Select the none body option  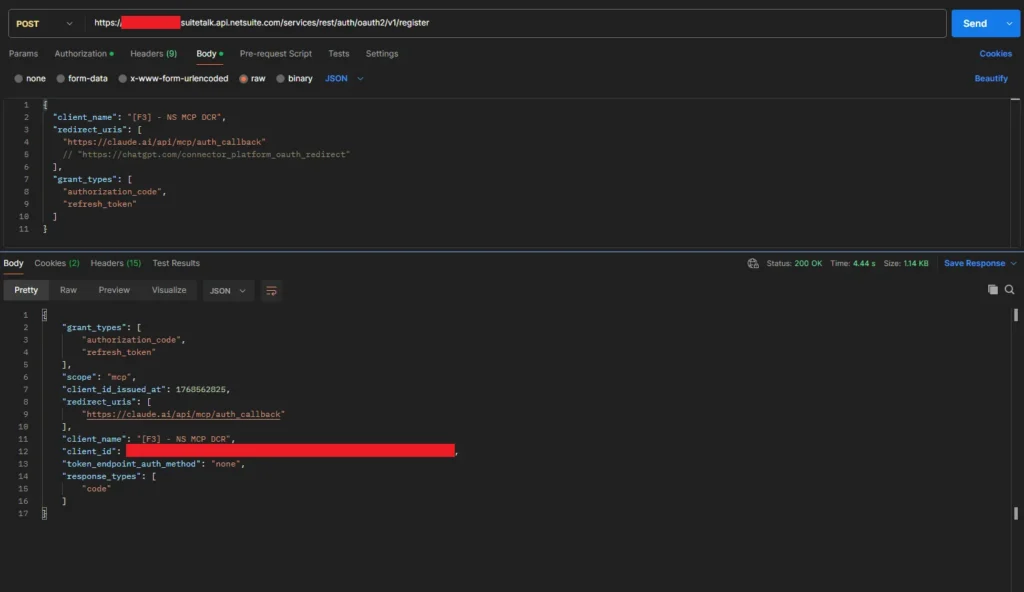click(30, 78)
